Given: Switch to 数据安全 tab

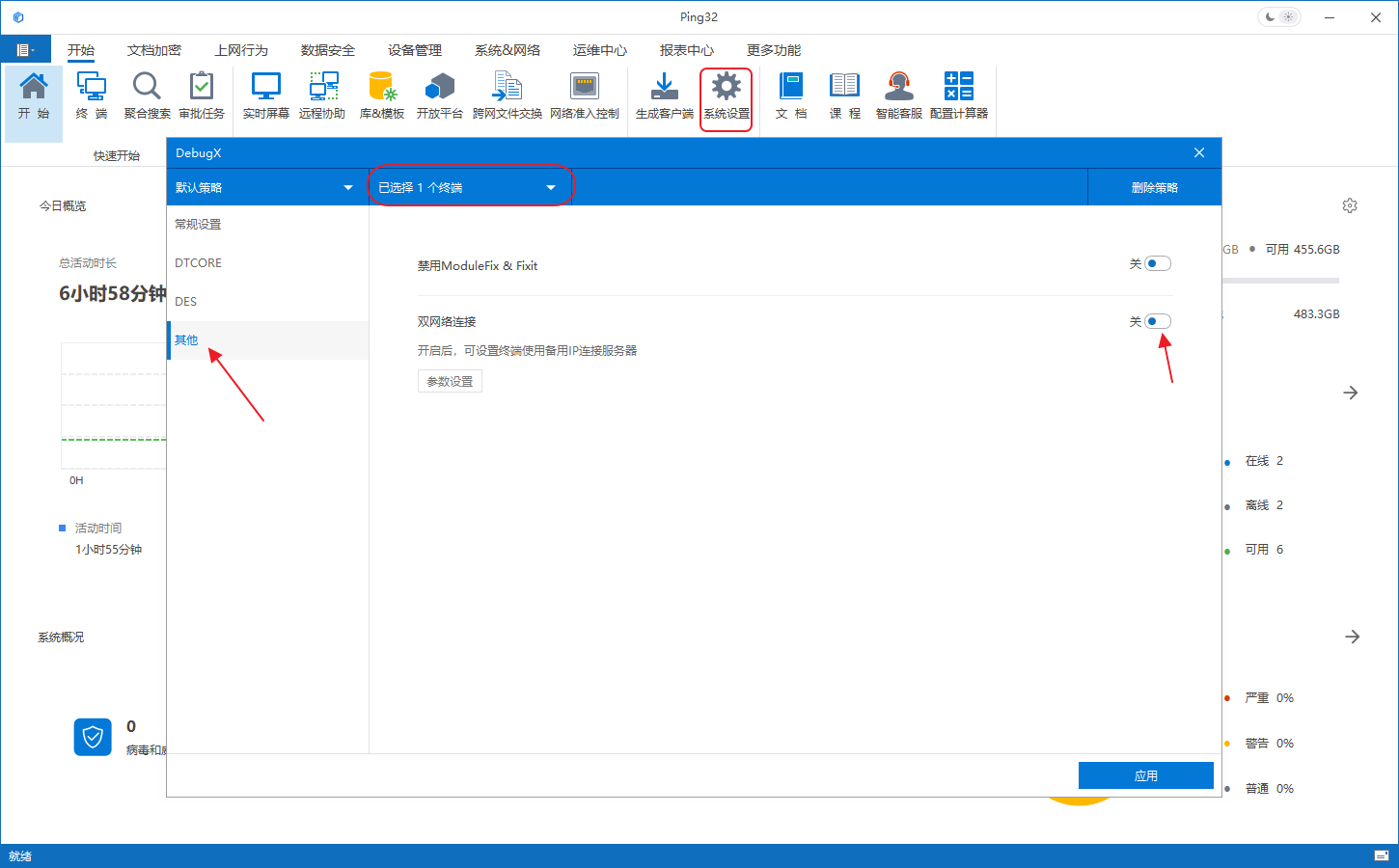Looking at the screenshot, I should coord(328,50).
